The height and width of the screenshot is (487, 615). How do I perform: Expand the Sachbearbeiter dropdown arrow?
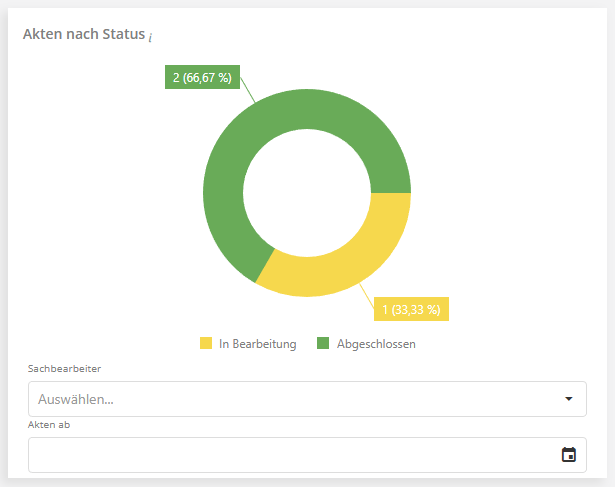(568, 399)
